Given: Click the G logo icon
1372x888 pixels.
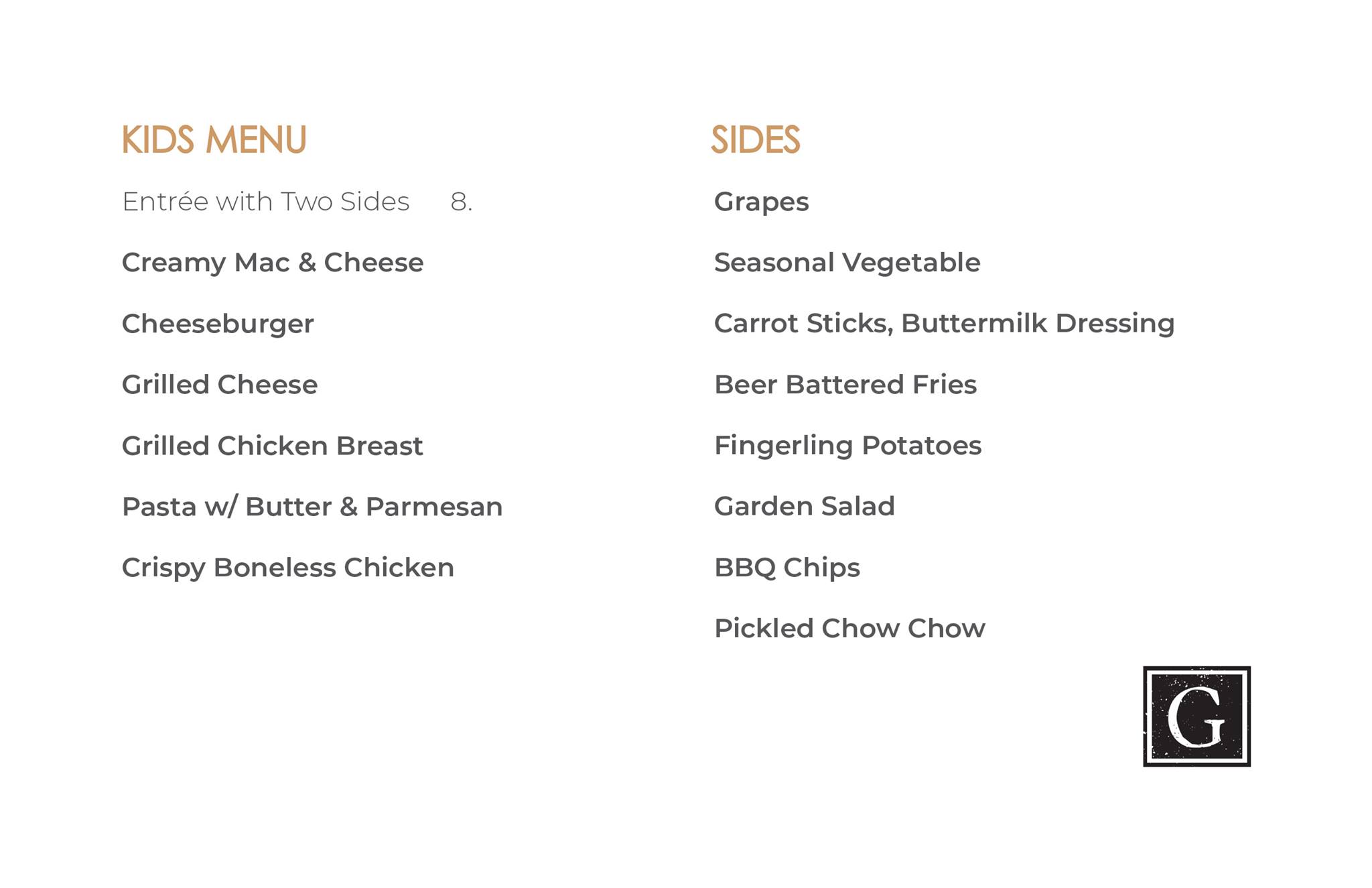Looking at the screenshot, I should coord(1196,716).
